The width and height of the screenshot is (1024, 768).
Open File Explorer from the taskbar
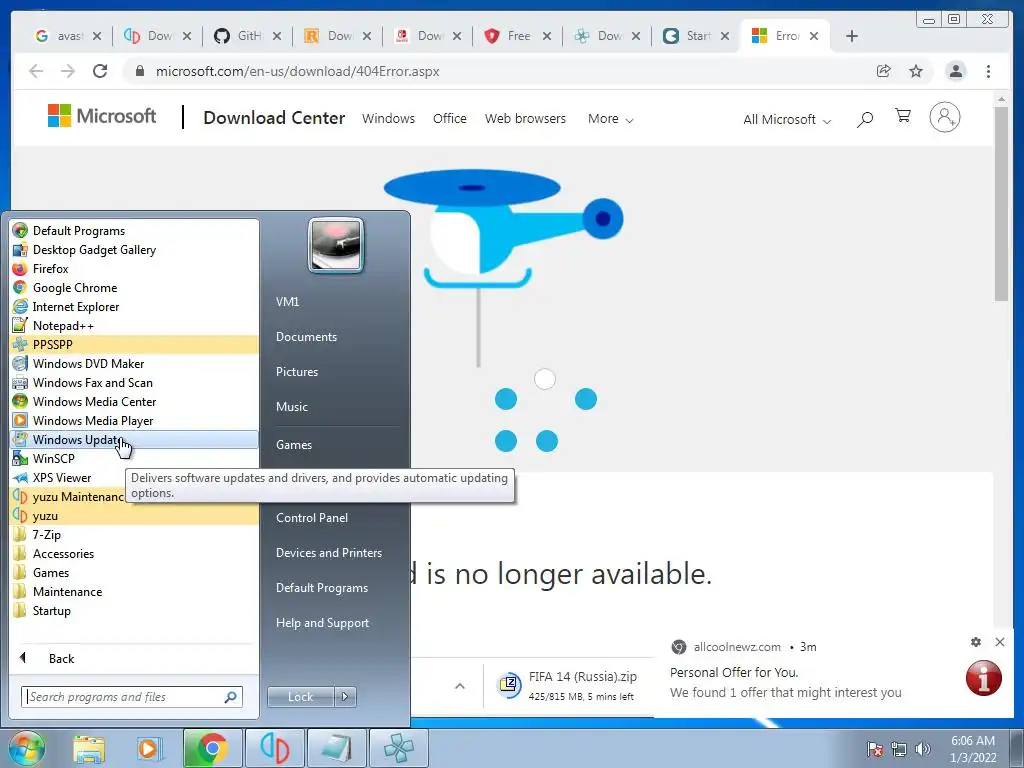point(89,749)
